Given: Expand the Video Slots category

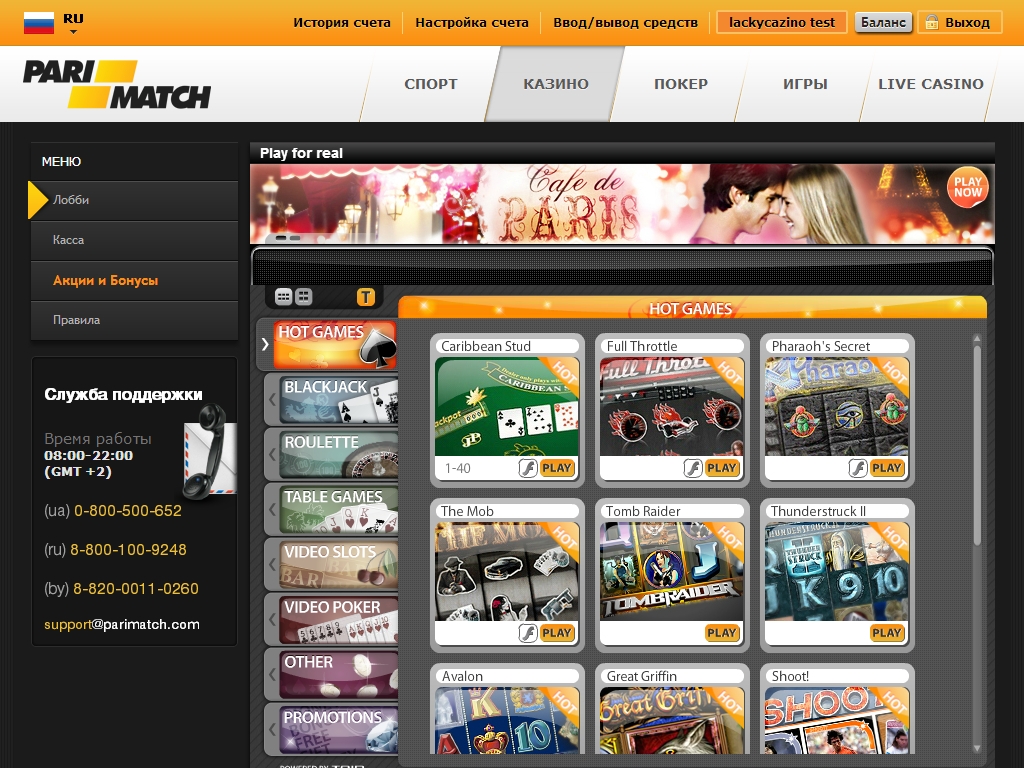Looking at the screenshot, I should click(x=330, y=564).
